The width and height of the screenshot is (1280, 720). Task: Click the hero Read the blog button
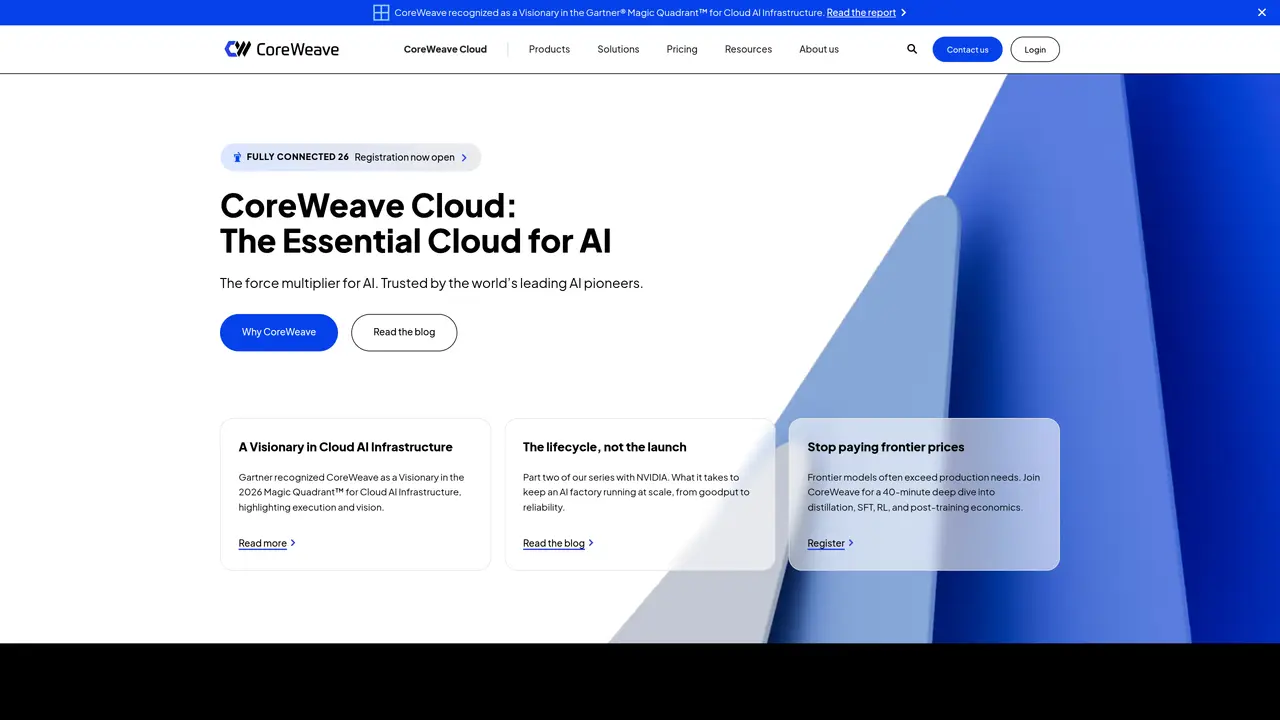[404, 332]
